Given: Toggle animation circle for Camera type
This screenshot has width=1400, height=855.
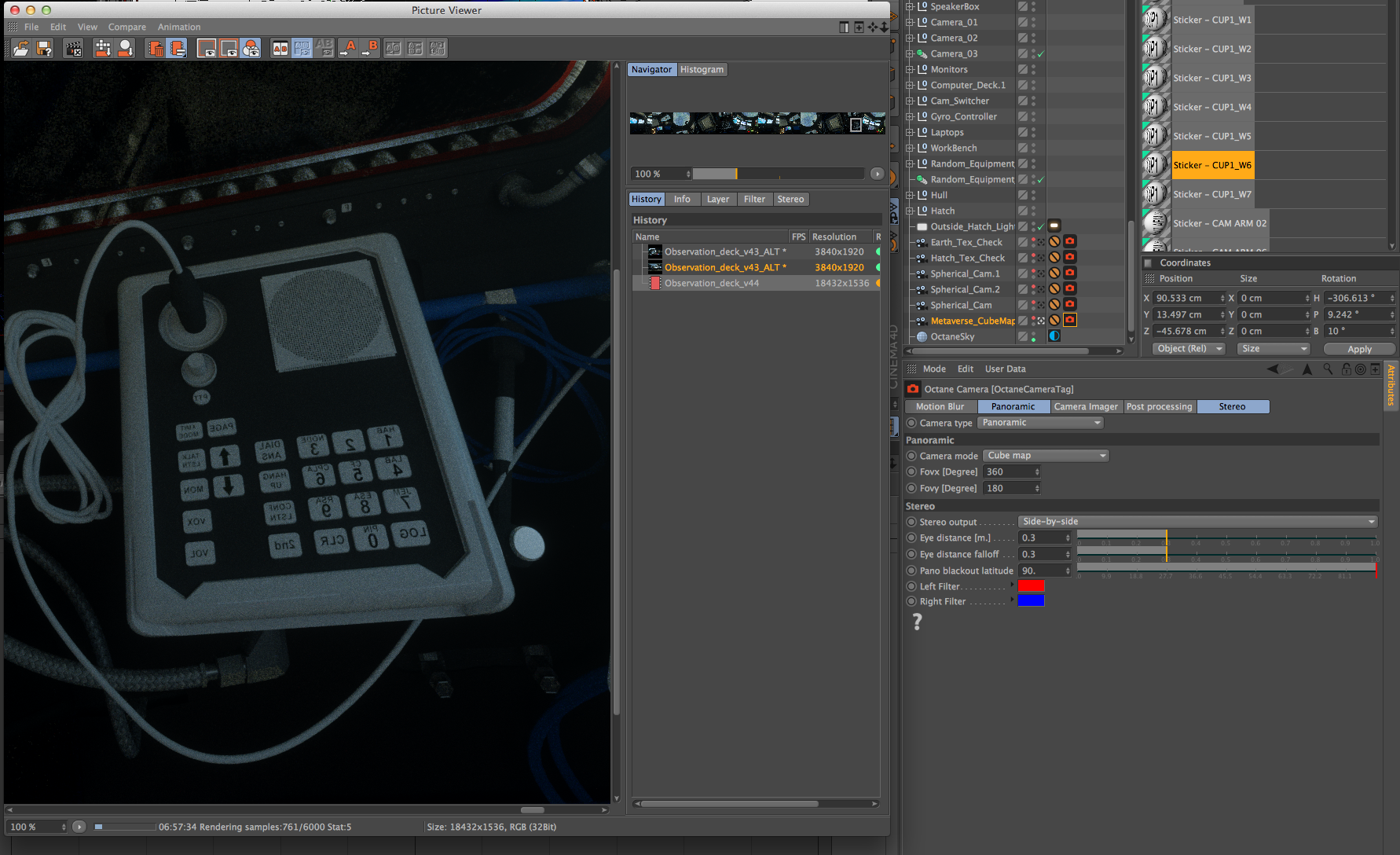Looking at the screenshot, I should point(912,423).
